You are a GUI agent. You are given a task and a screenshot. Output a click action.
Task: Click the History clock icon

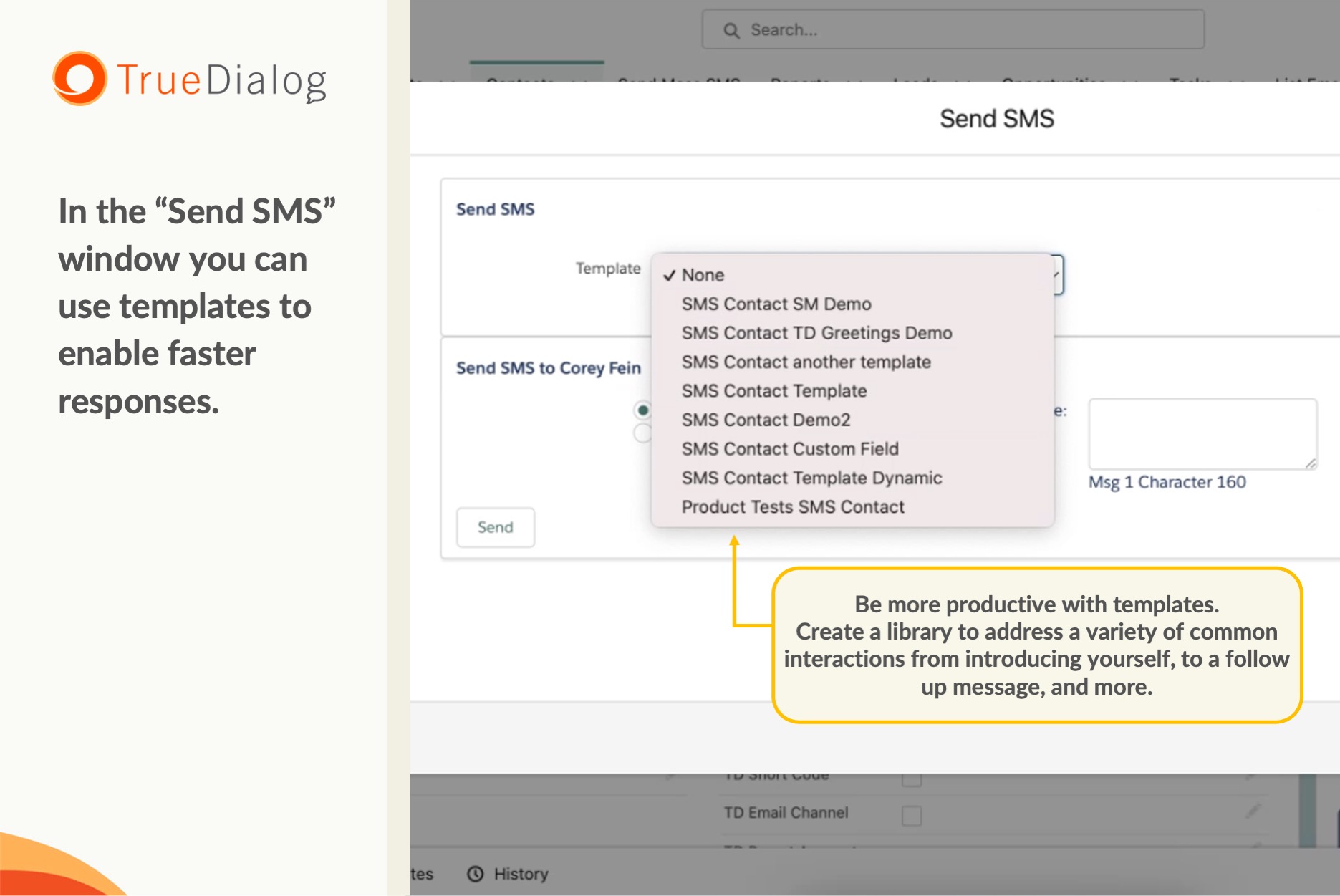click(475, 874)
